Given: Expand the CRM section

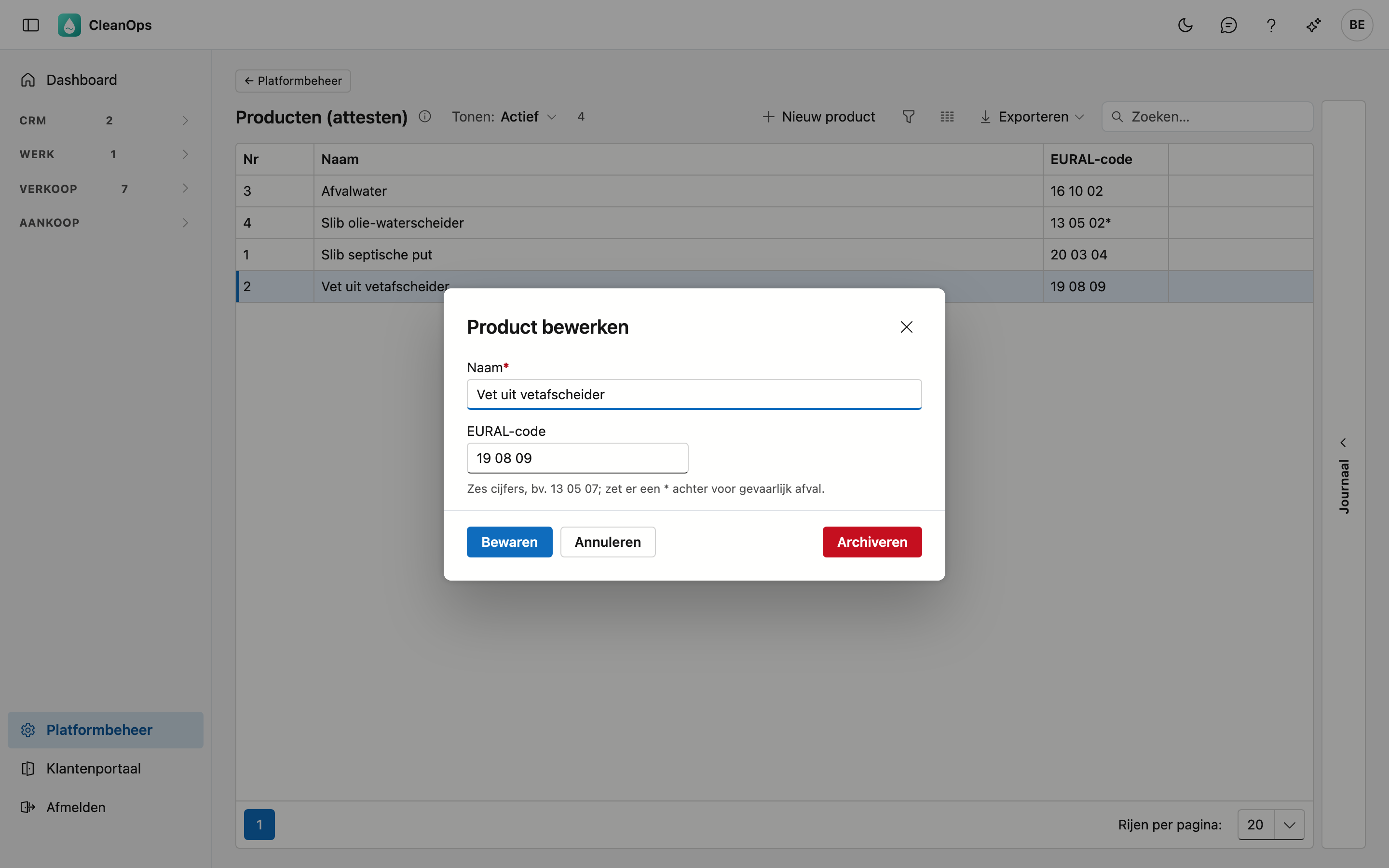Looking at the screenshot, I should click(106, 120).
